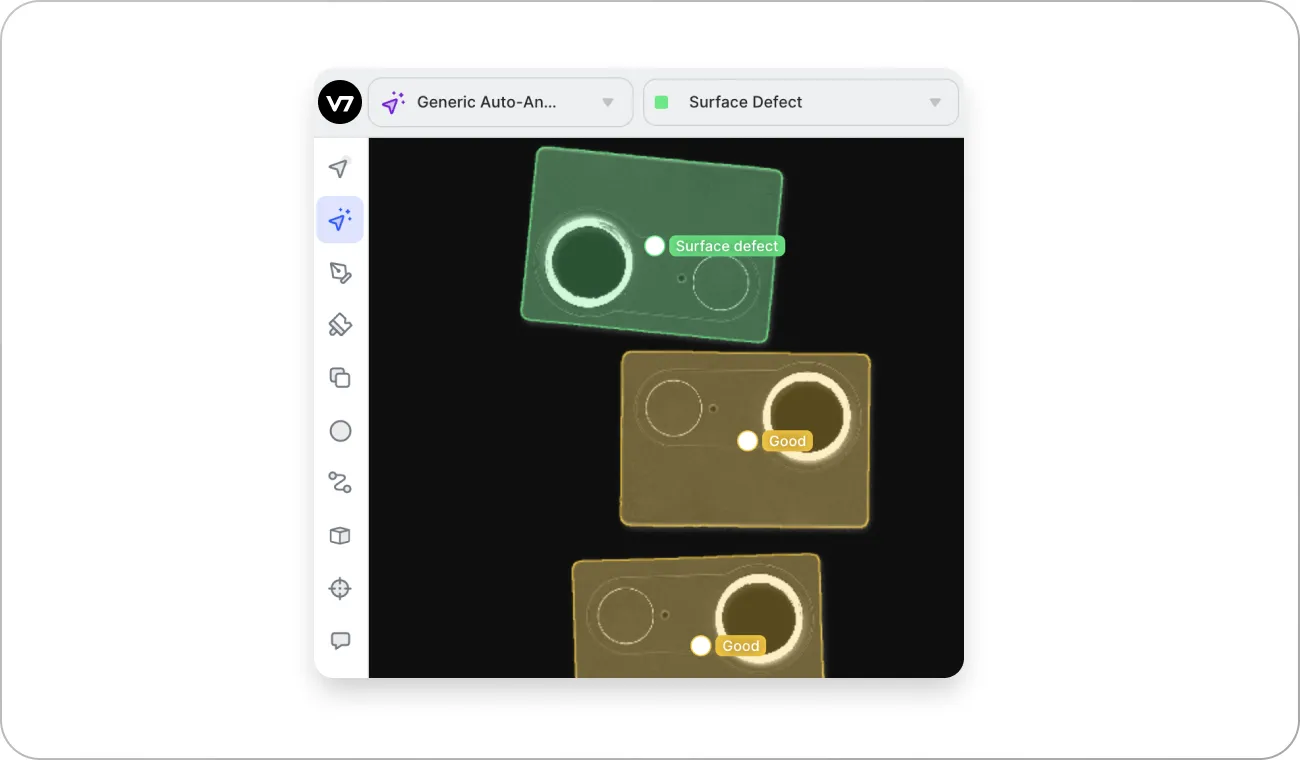Click the Surface defect annotation label
The height and width of the screenshot is (760, 1300).
tap(726, 246)
